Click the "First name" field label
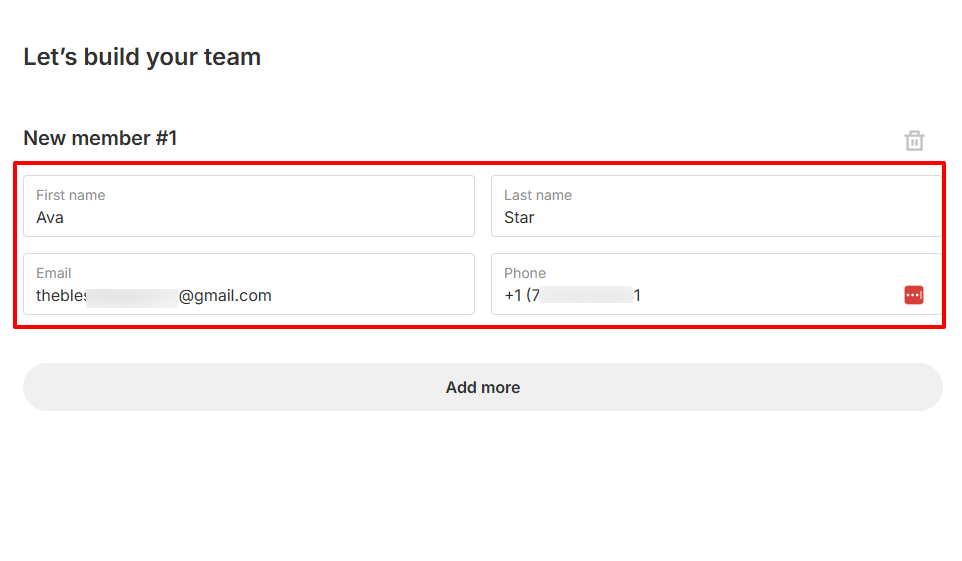The width and height of the screenshot is (962, 561). [70, 195]
